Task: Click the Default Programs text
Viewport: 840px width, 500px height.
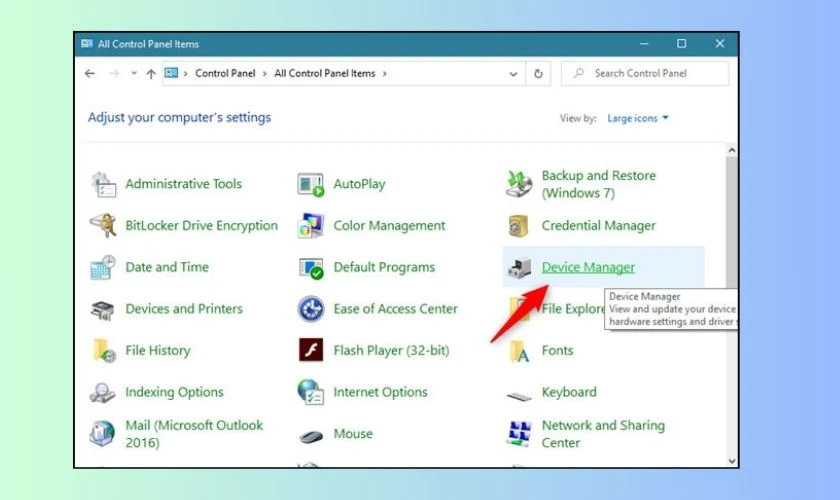Action: (384, 267)
